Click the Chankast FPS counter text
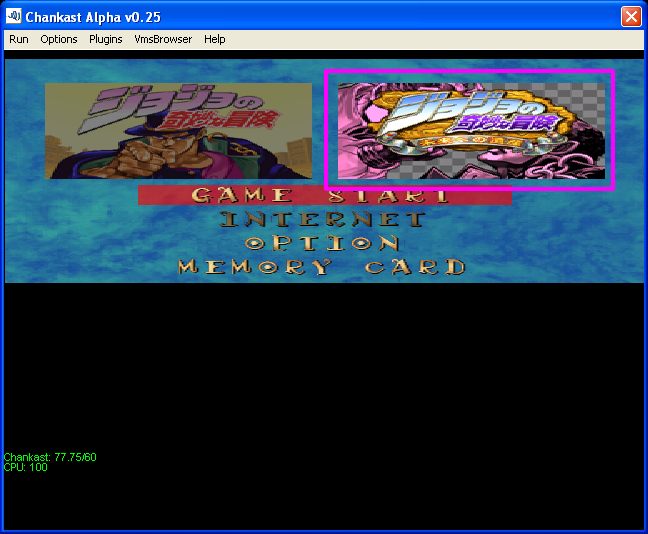 [x=50, y=457]
